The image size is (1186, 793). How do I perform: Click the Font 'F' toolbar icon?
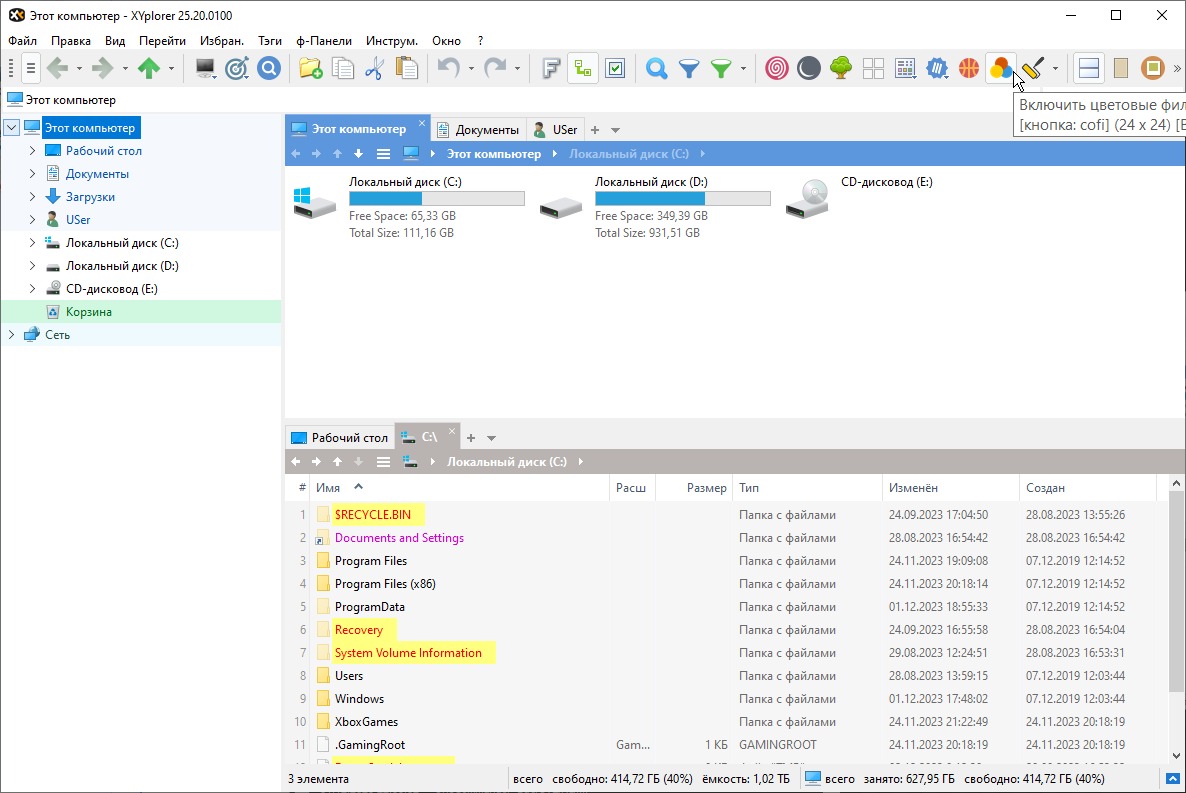(x=551, y=68)
